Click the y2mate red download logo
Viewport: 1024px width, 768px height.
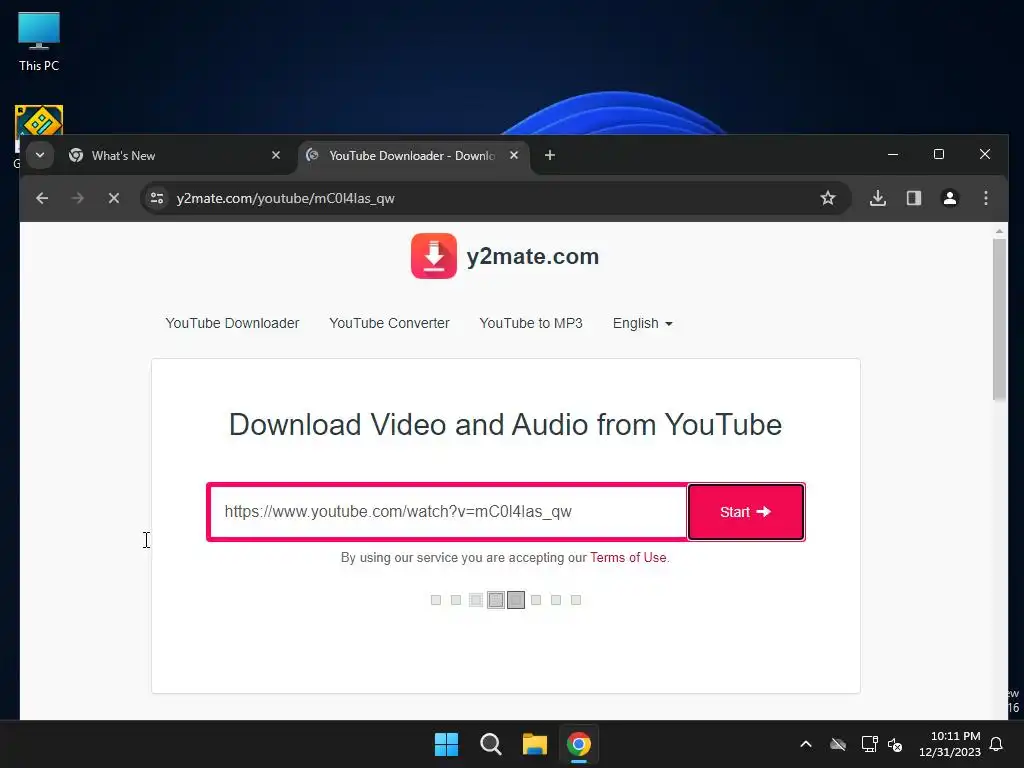[434, 256]
